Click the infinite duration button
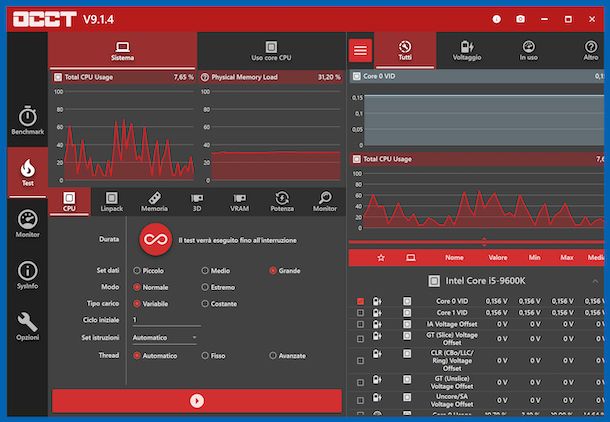This screenshot has width=610, height=422. [x=156, y=240]
